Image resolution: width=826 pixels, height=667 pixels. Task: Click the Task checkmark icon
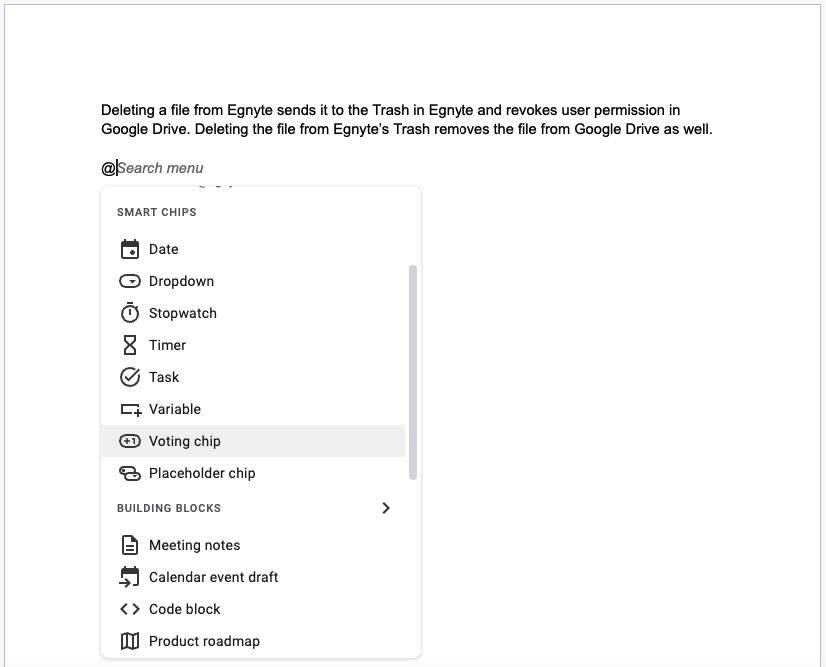(130, 377)
